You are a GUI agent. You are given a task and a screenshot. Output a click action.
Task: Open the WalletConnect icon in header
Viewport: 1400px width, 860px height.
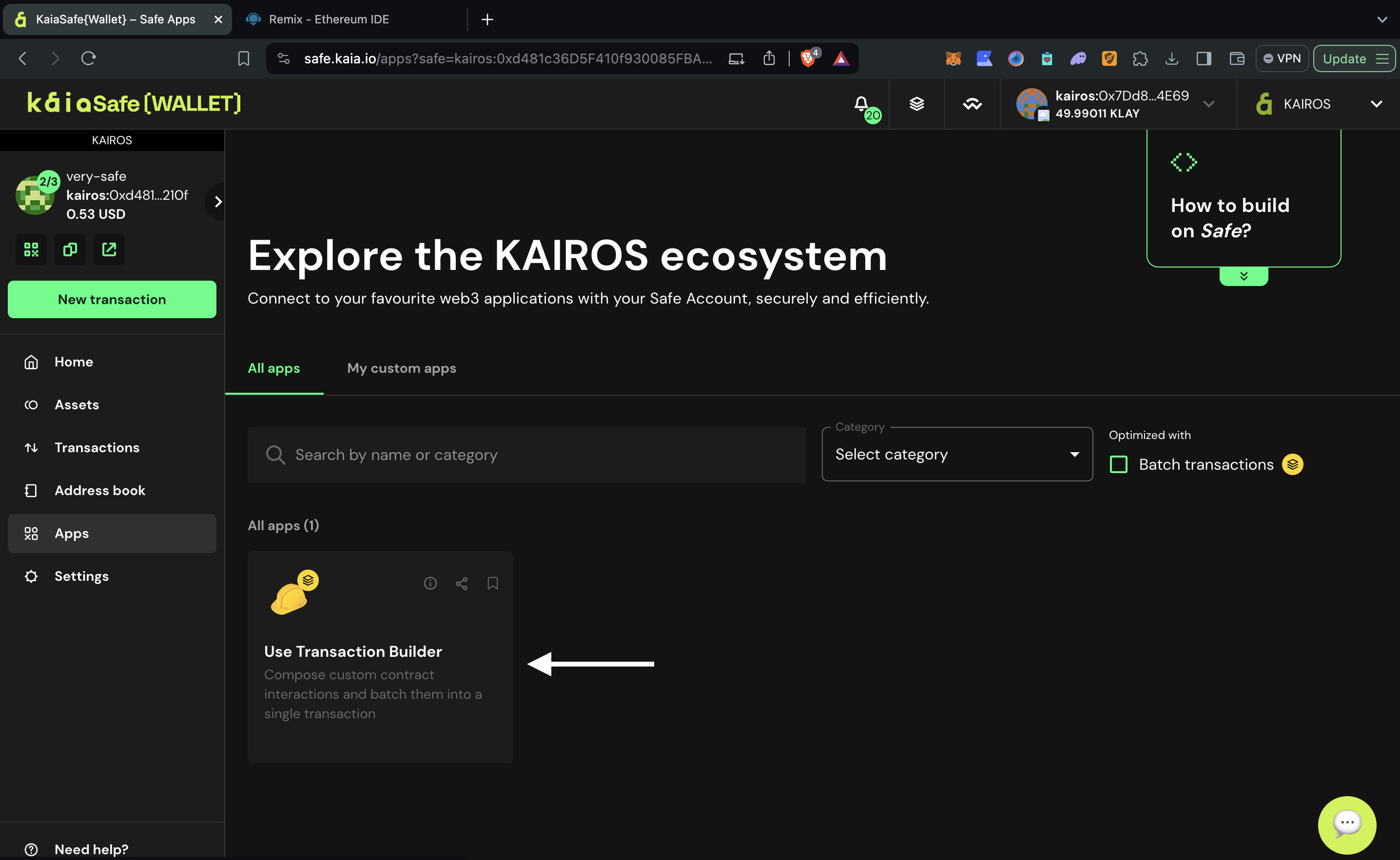[x=972, y=104]
